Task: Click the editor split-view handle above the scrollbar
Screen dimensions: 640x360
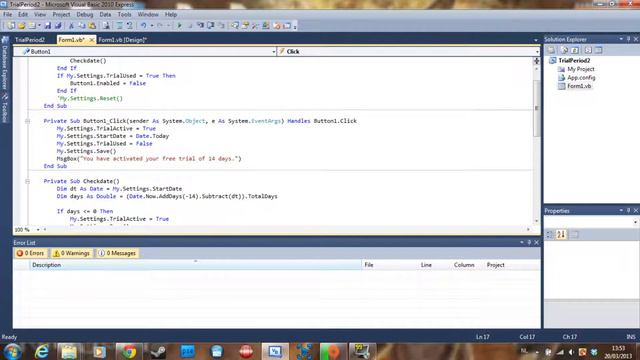Action: 536,61
